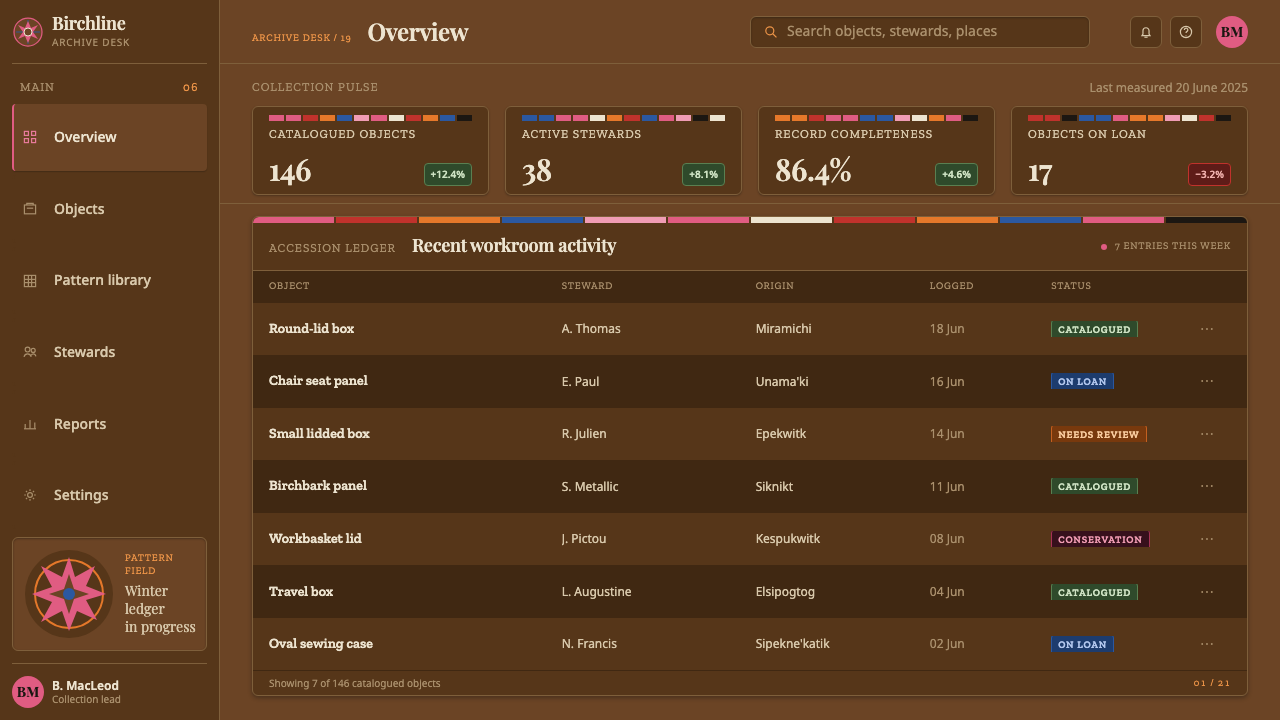Viewport: 1280px width, 720px height.
Task: Select the Round-lid box object name
Action: 312,329
